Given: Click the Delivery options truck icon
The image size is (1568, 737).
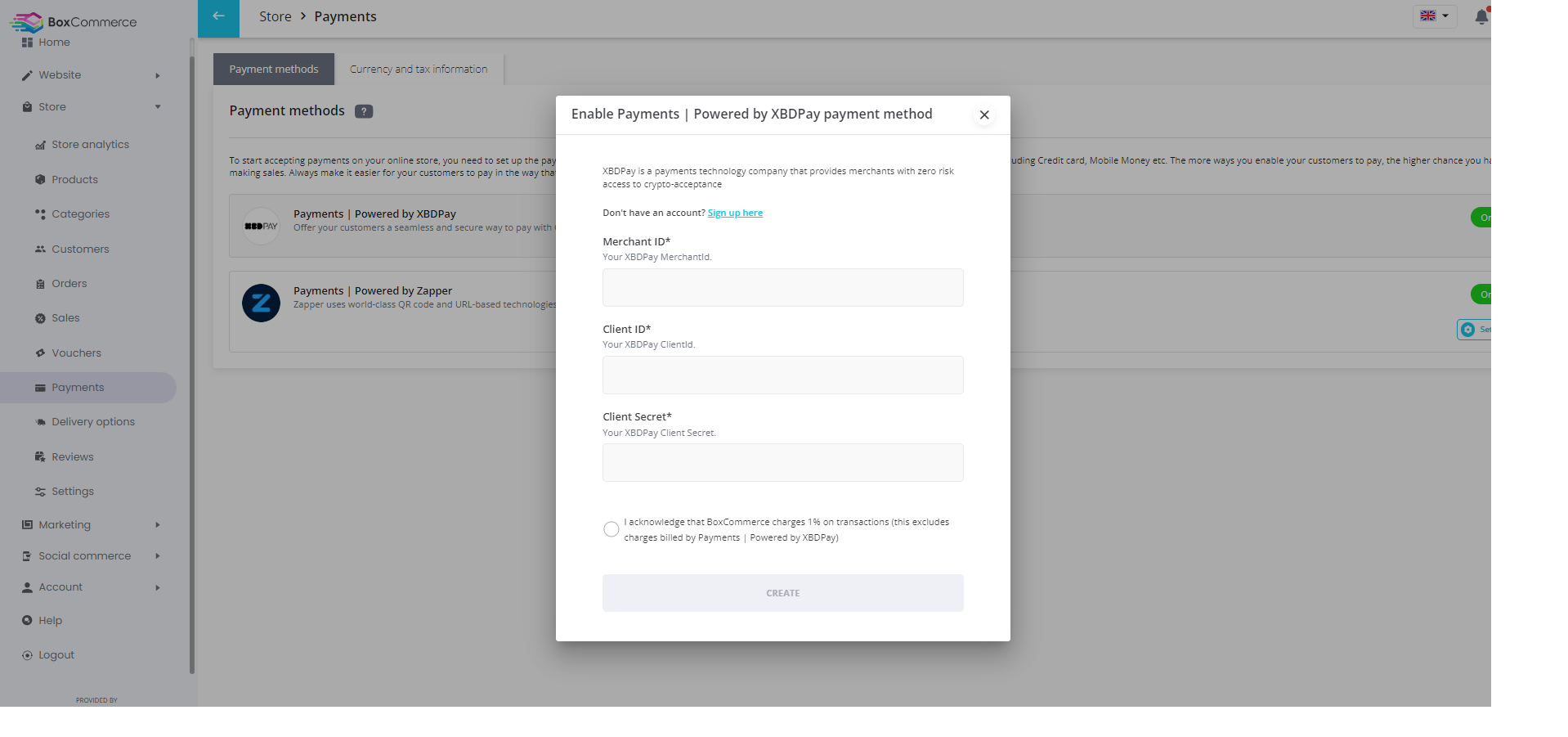Looking at the screenshot, I should (x=40, y=422).
